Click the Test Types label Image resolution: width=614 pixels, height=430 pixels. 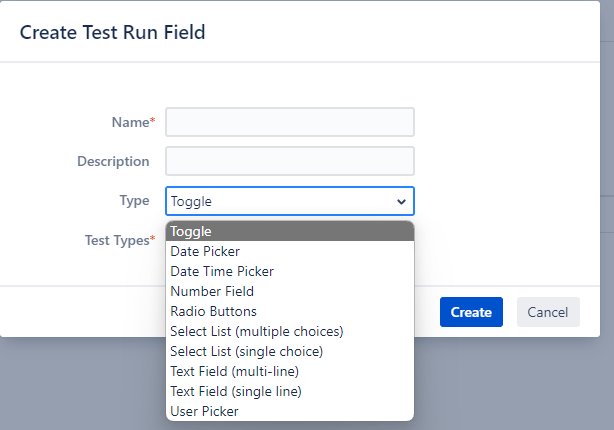point(119,240)
